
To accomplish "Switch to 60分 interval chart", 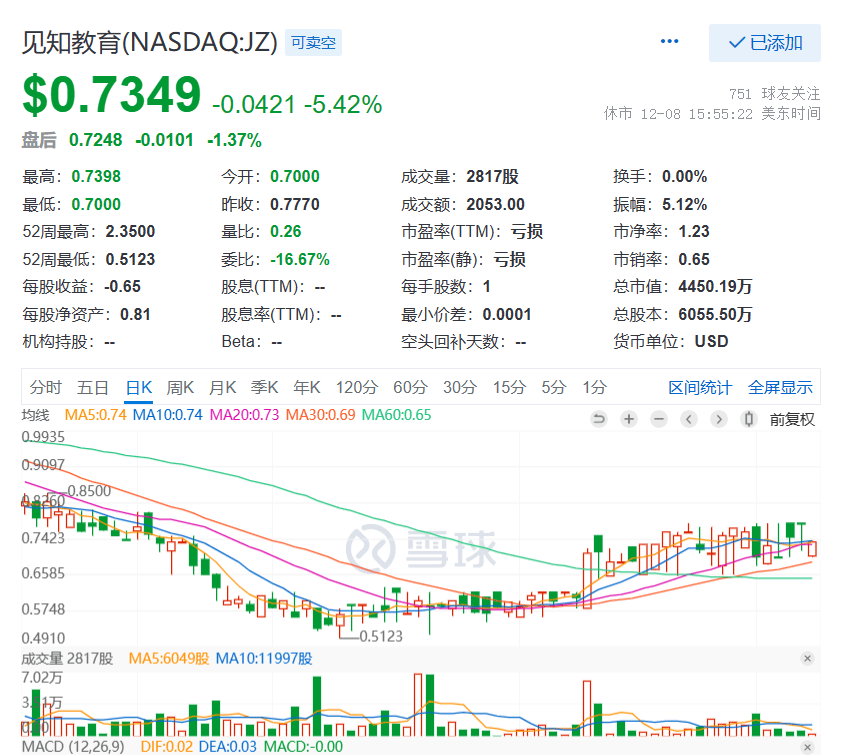I will pos(410,388).
